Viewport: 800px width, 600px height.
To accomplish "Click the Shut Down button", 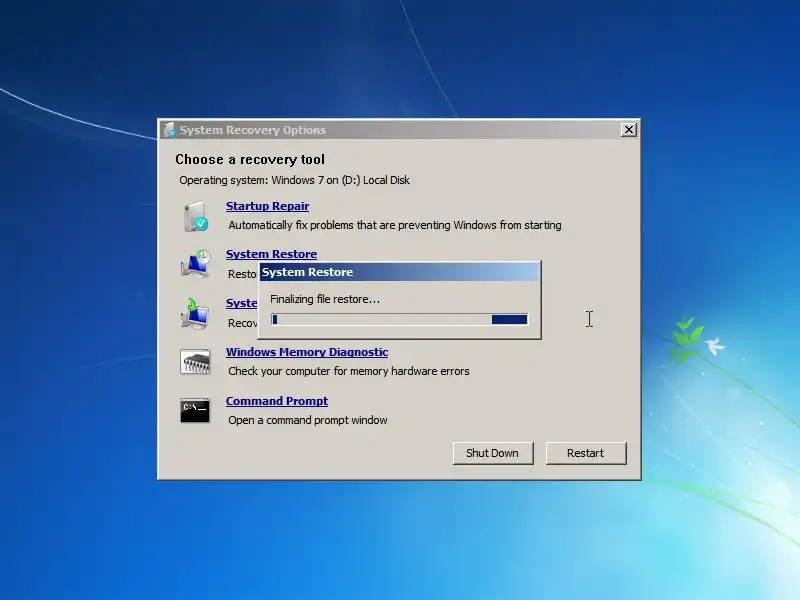I will (493, 453).
